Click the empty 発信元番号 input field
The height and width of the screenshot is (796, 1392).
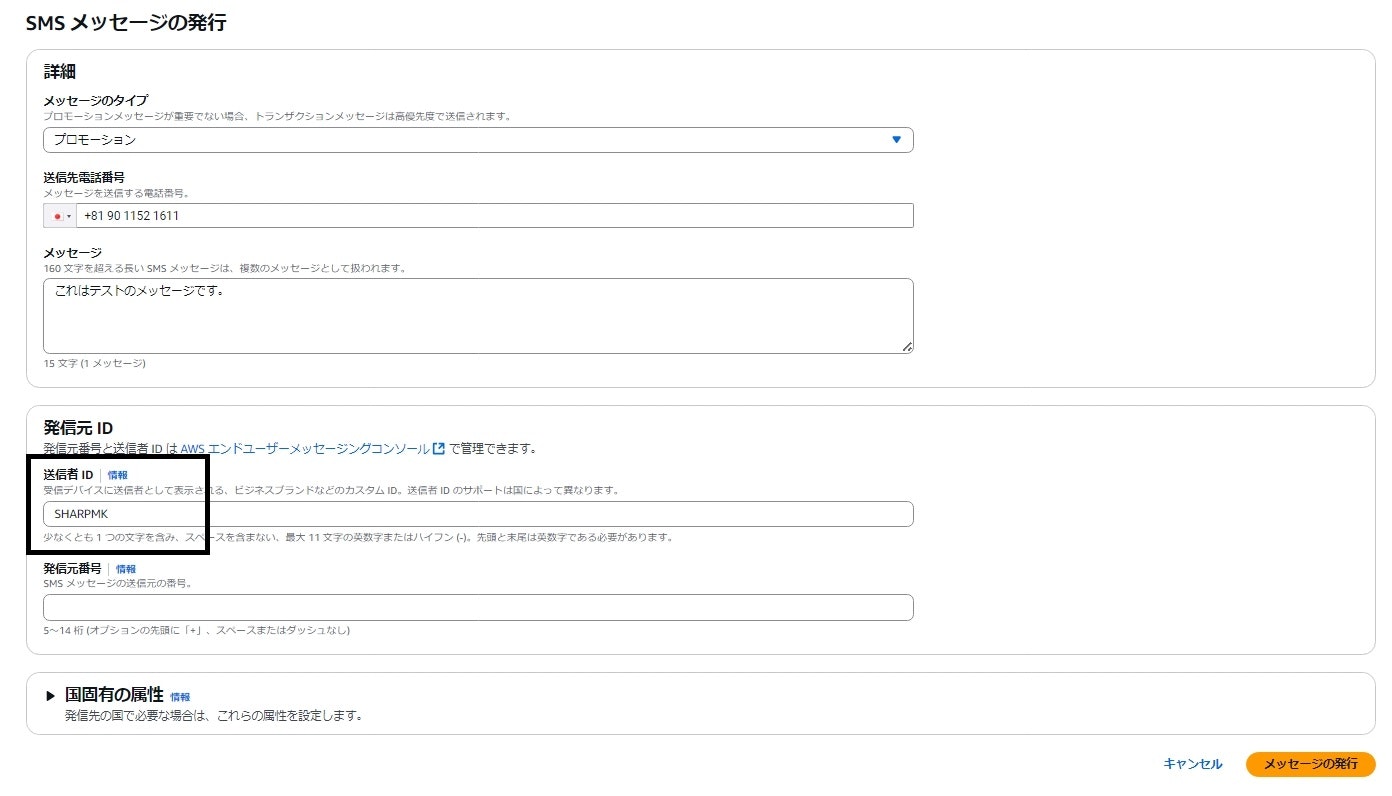[478, 608]
